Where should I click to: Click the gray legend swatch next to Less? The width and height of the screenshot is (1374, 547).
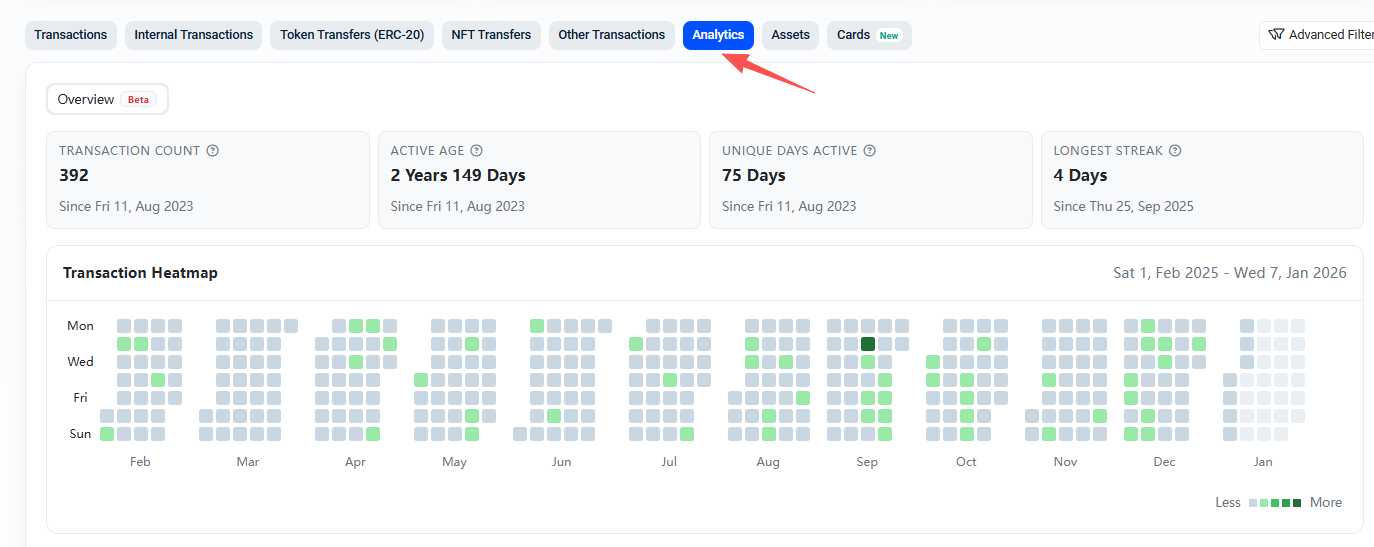point(1253,503)
